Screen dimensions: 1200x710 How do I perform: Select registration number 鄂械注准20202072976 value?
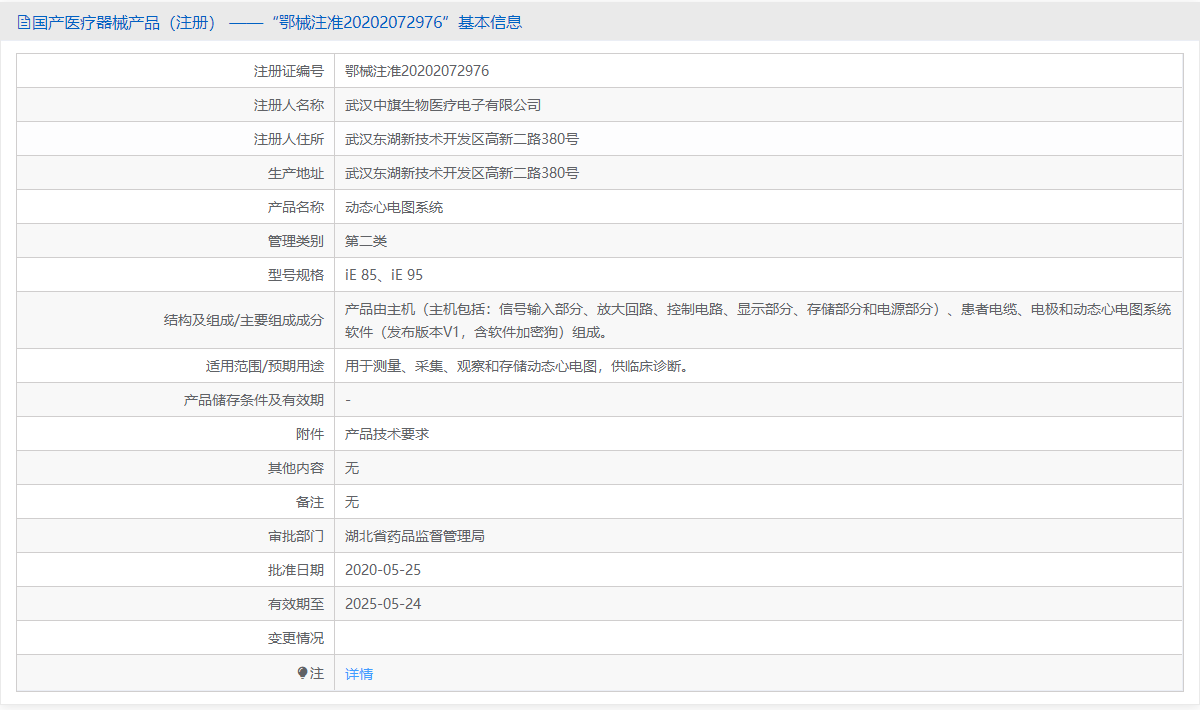point(417,71)
